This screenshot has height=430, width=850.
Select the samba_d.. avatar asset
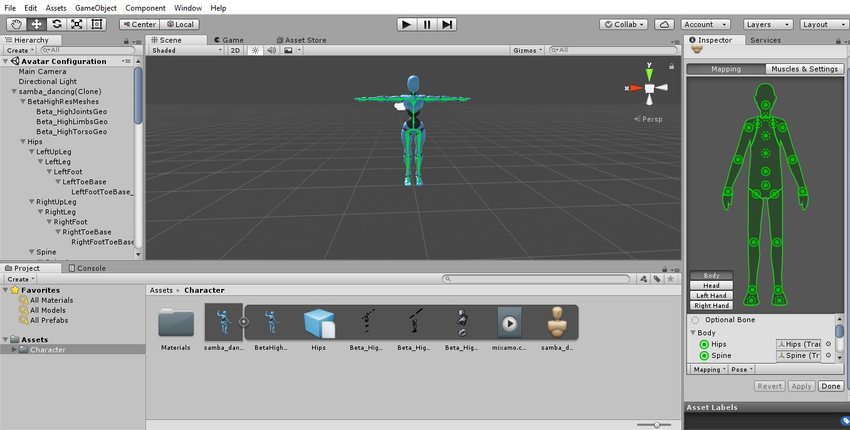557,323
